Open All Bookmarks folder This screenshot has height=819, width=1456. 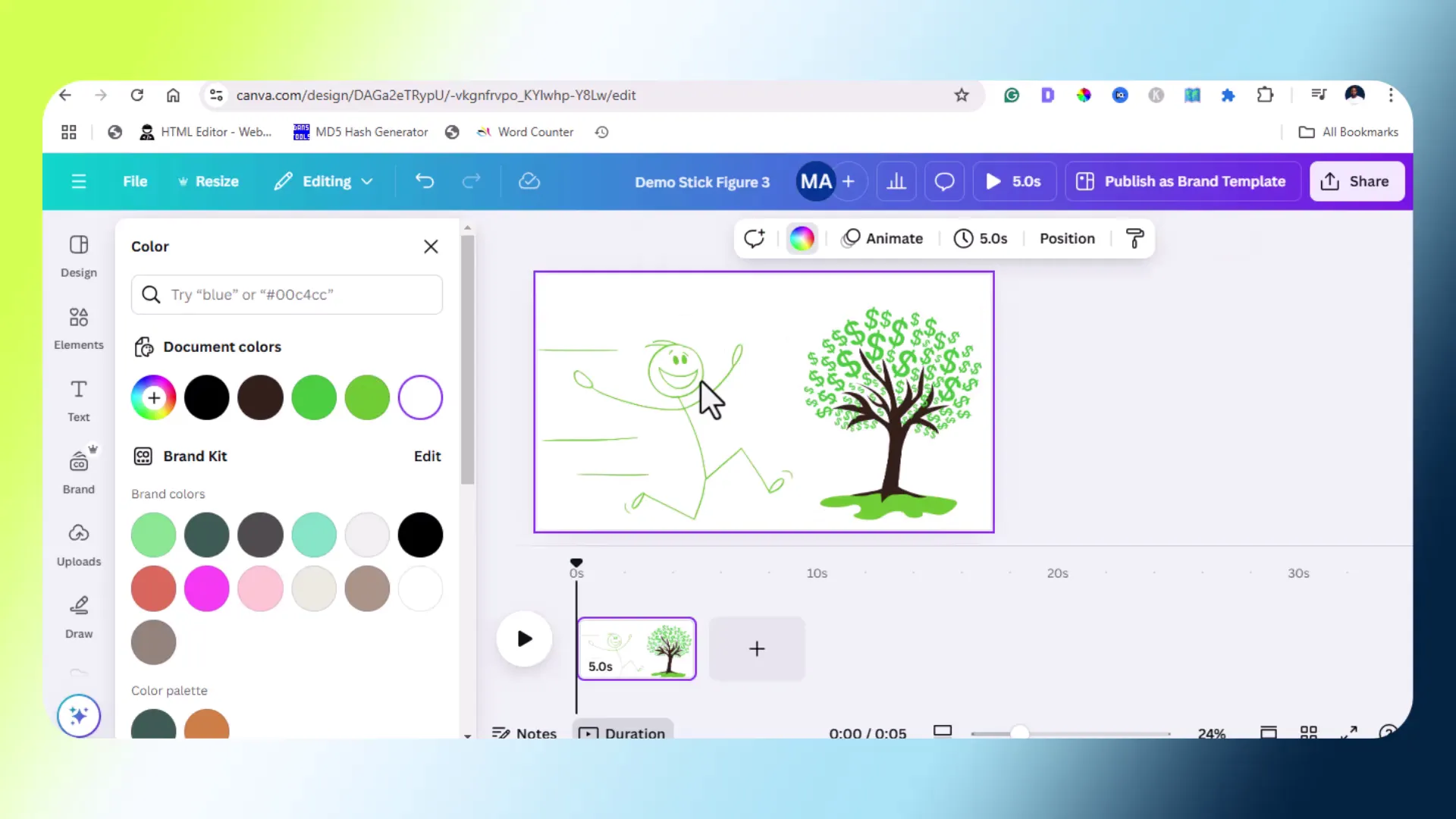point(1348,132)
